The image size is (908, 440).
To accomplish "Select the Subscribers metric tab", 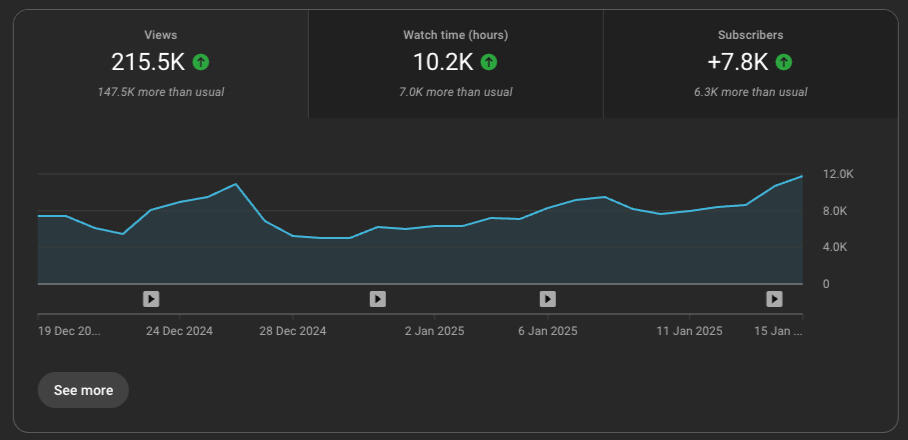I will (750, 64).
